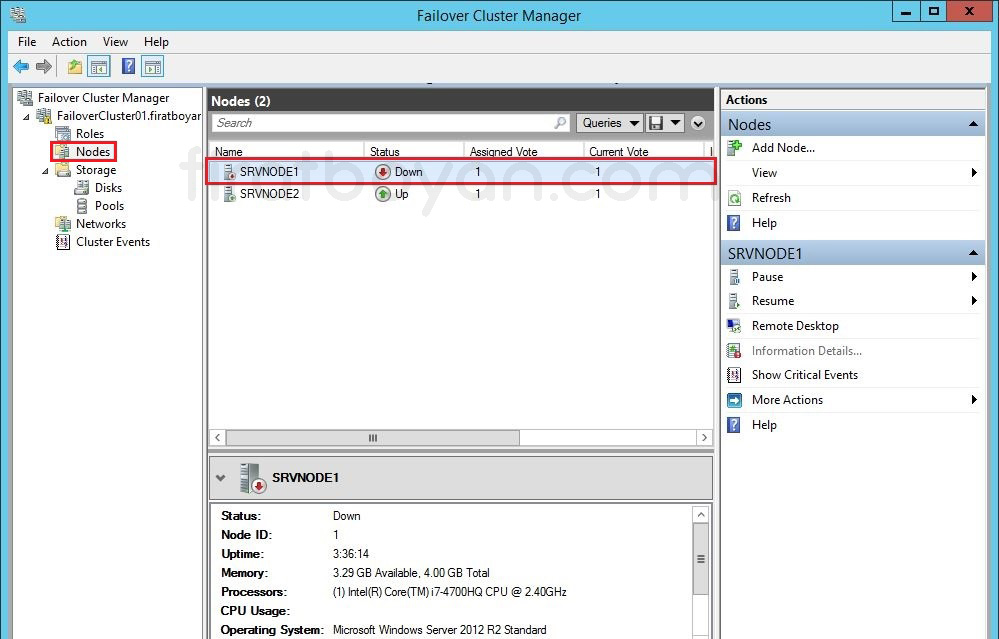Viewport: 999px width, 639px height.
Task: Collapse the FailoverCluster01 tree node triangle
Action: [26, 117]
